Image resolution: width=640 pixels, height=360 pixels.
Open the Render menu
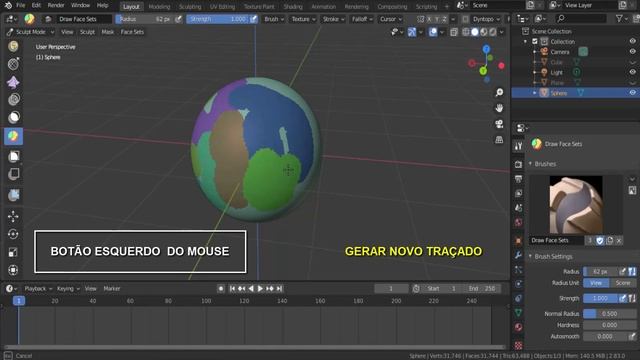tap(56, 5)
